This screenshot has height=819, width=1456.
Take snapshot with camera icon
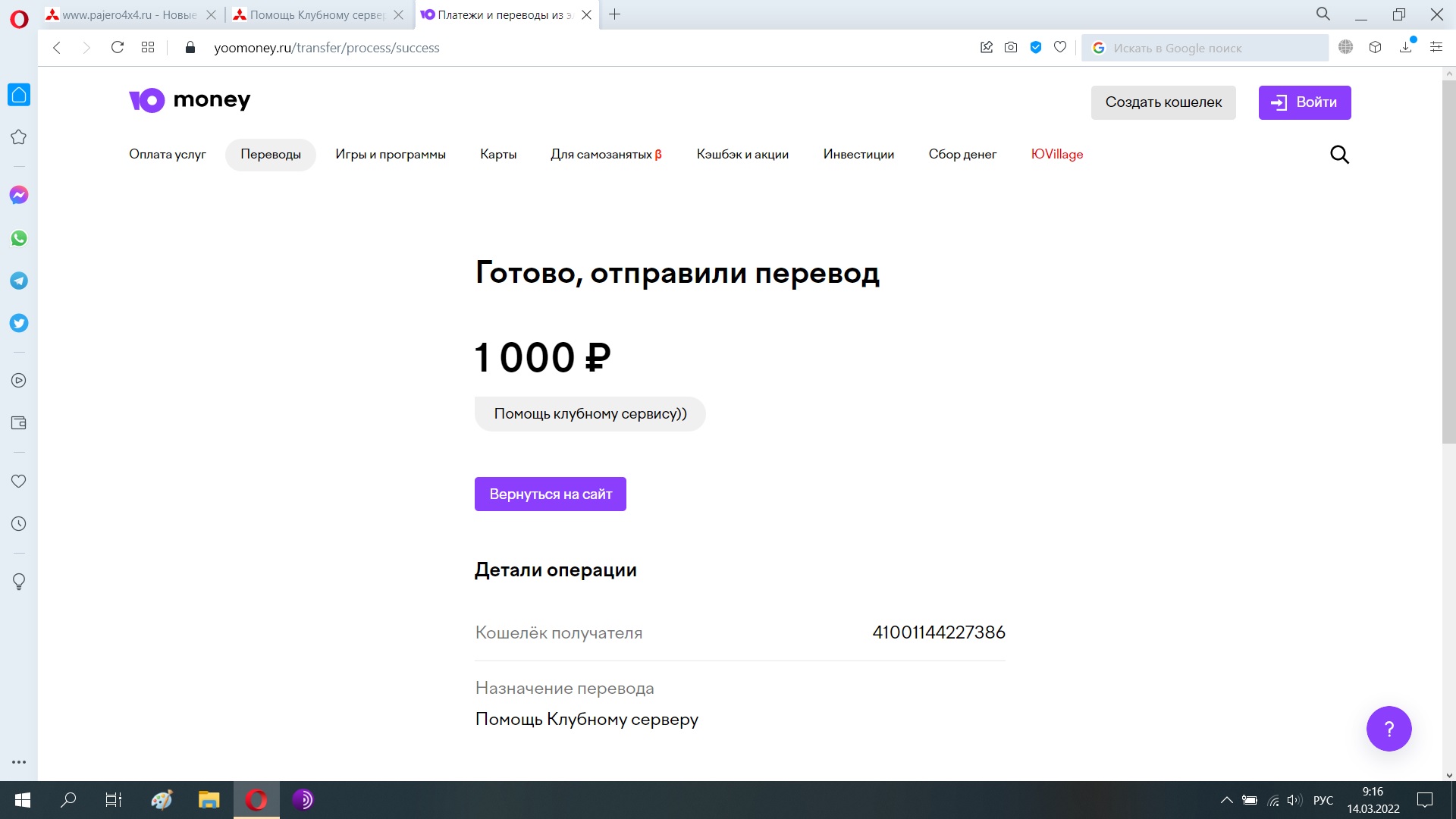point(1011,48)
